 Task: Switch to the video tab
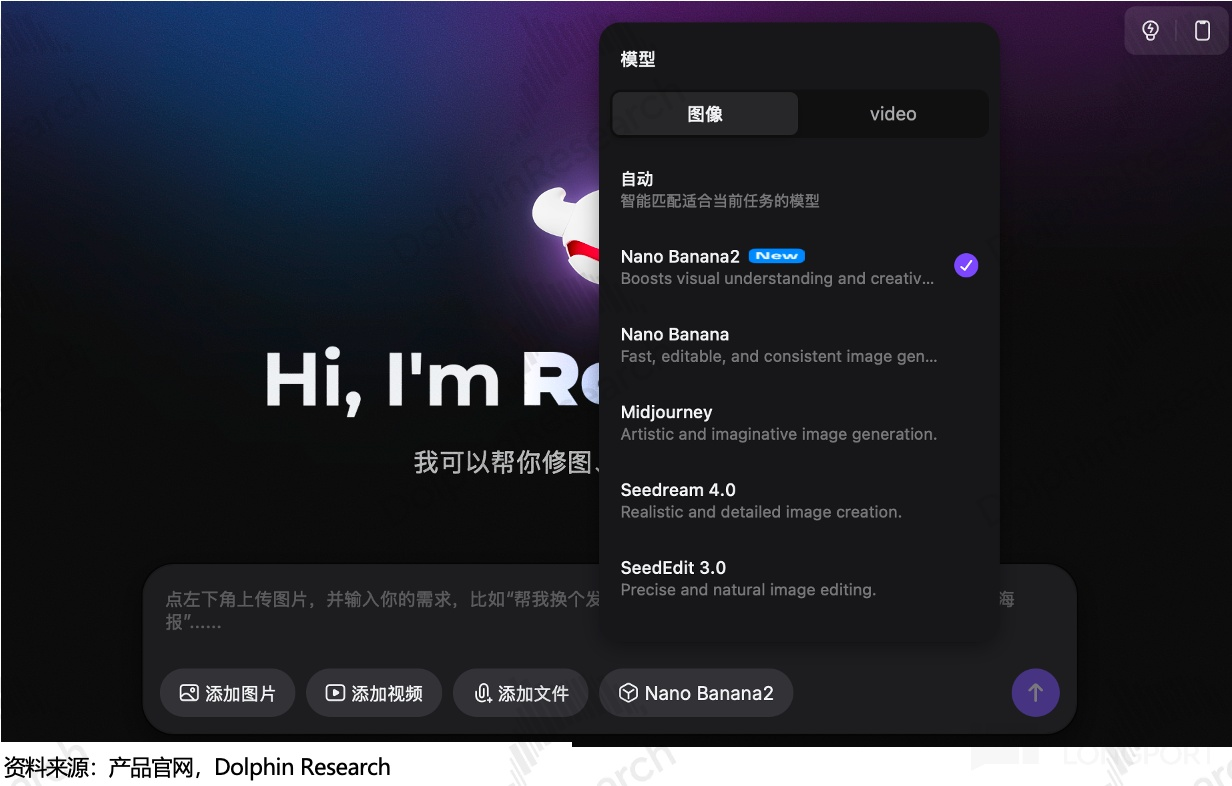tap(893, 114)
